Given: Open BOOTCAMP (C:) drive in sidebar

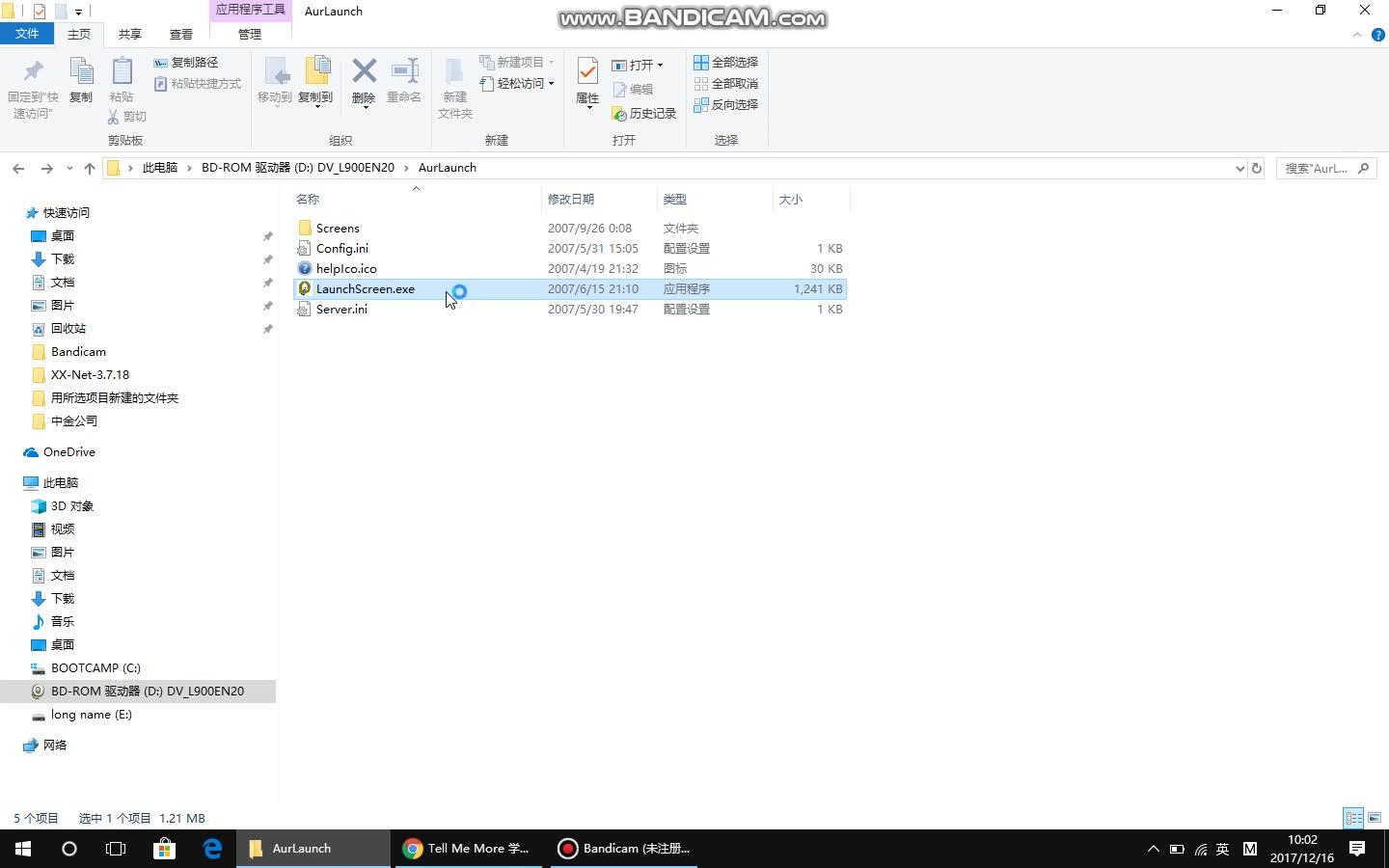Looking at the screenshot, I should [x=95, y=668].
